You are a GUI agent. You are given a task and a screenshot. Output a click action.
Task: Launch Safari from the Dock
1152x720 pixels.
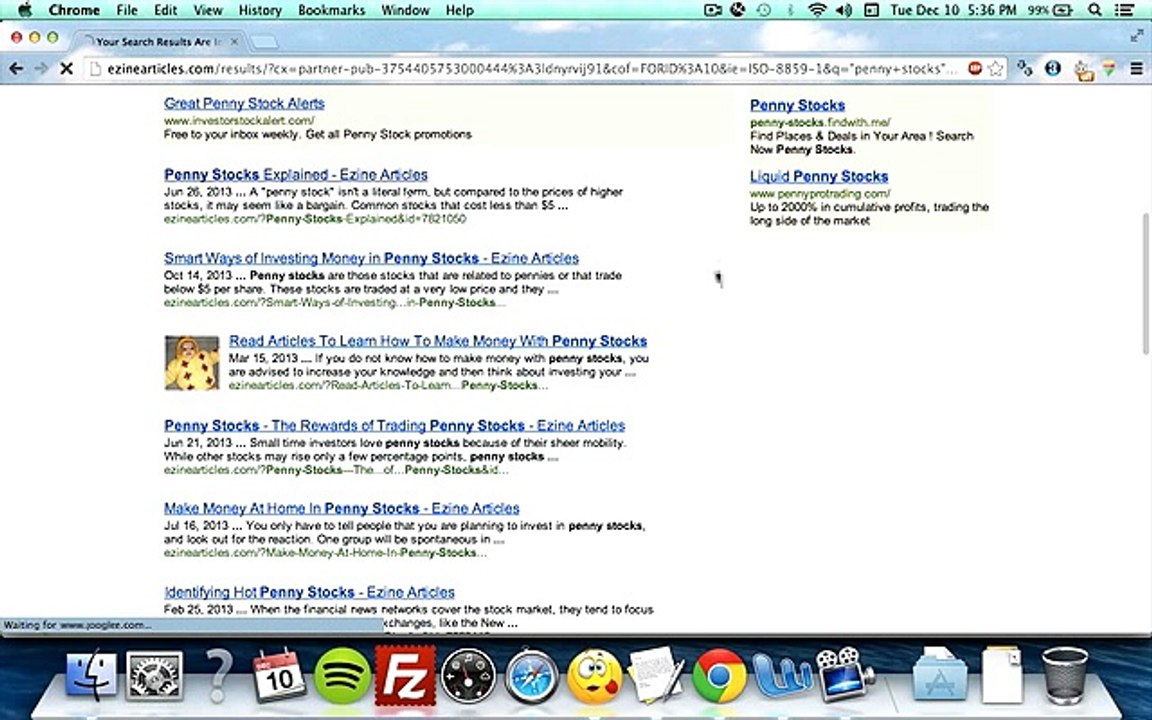click(x=531, y=676)
